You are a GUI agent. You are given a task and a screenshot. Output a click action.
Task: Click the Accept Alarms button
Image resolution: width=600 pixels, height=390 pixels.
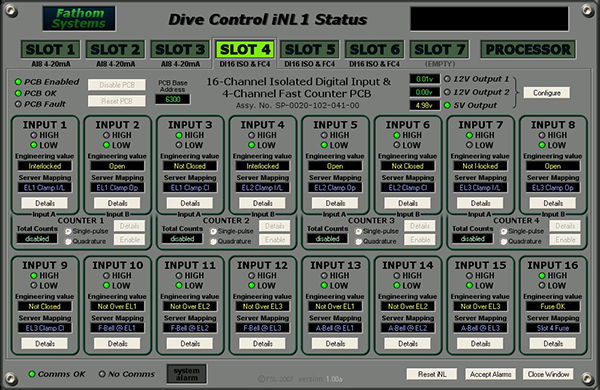pyautogui.click(x=491, y=374)
